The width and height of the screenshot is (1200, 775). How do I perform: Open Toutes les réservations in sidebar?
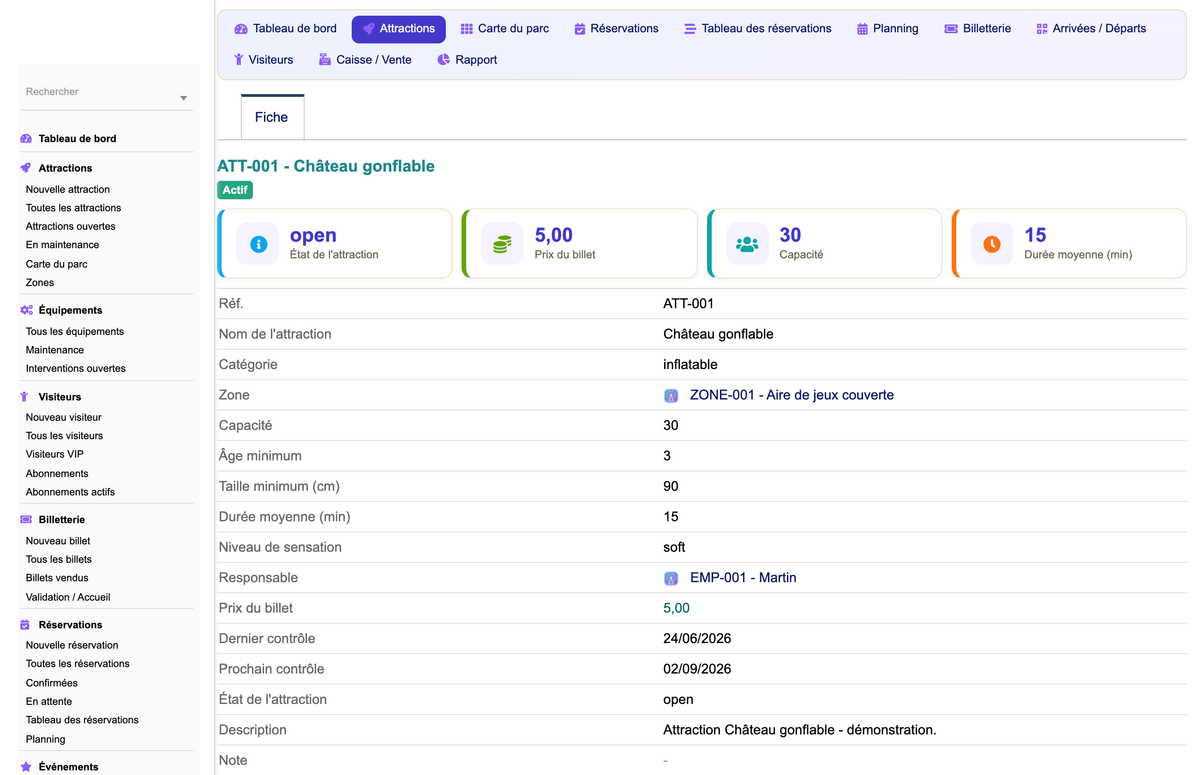pyautogui.click(x=78, y=664)
